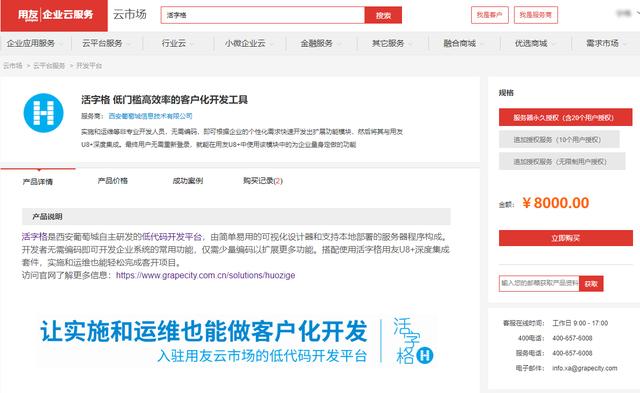Click the product title 活字格 低门槛高效率的客户化开发工具

164,100
